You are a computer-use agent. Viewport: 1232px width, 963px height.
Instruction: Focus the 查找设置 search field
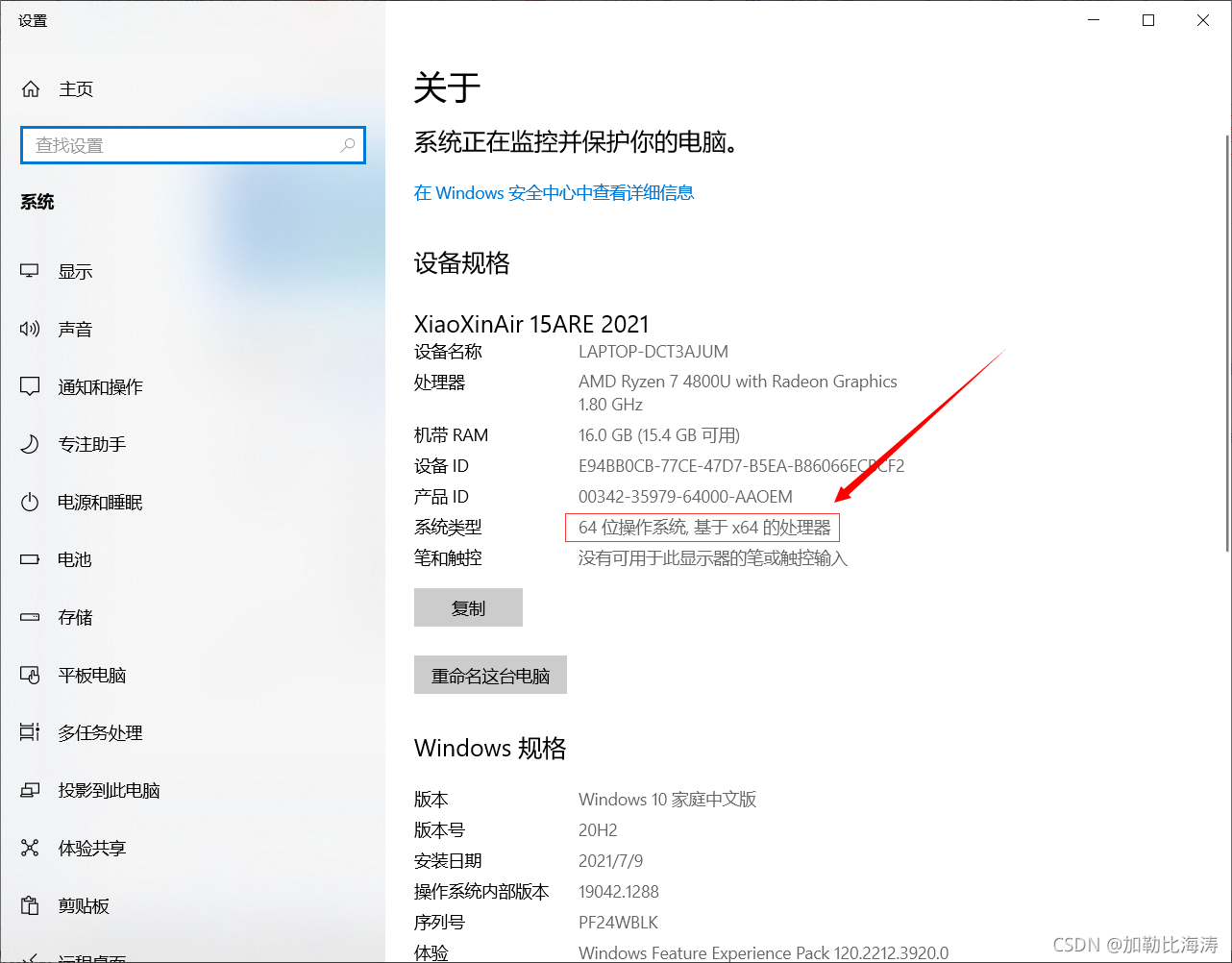click(x=193, y=145)
